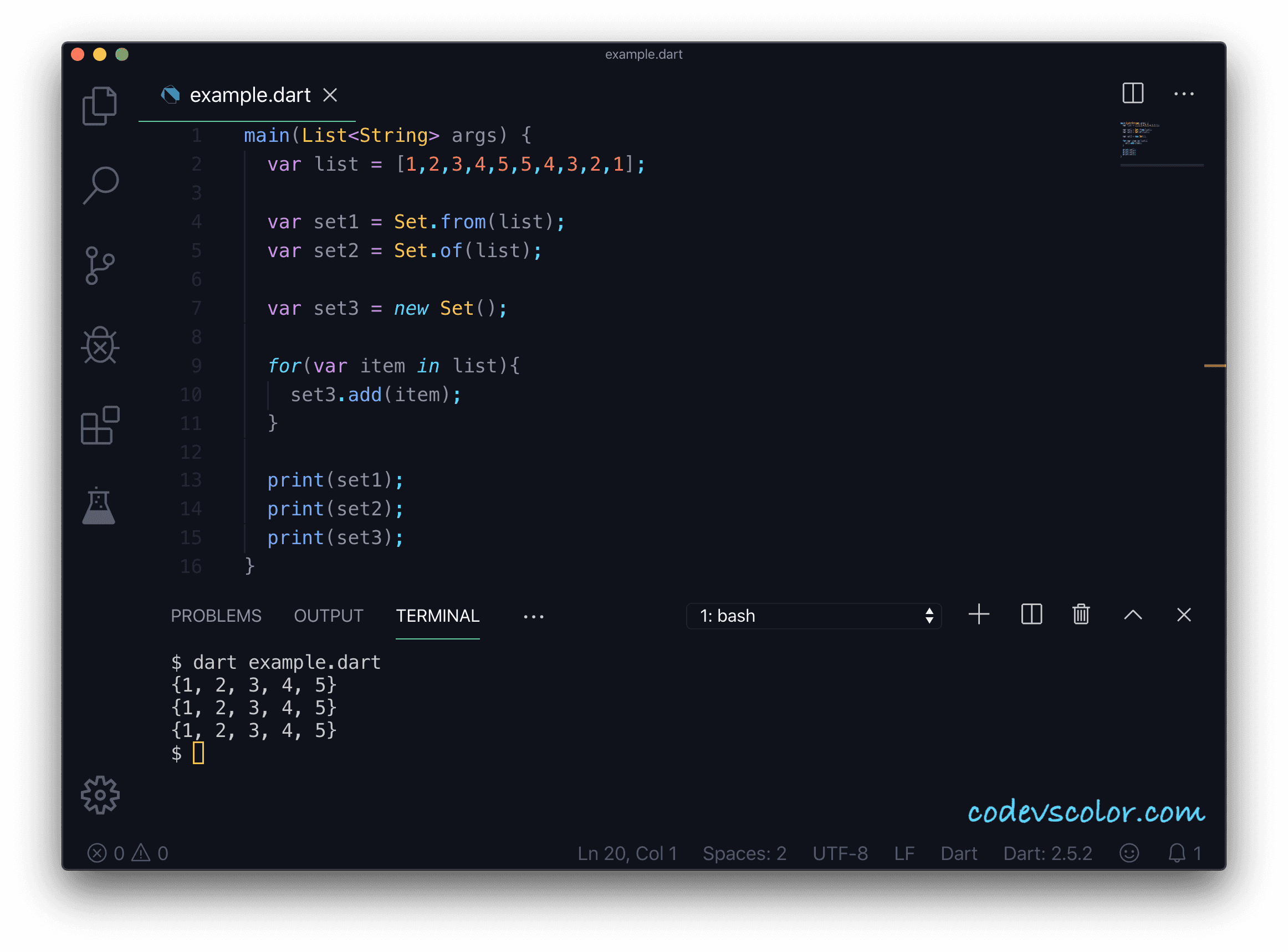1288x952 pixels.
Task: Click the 'Dart: 2.5.2' SDK version
Action: click(x=1047, y=853)
